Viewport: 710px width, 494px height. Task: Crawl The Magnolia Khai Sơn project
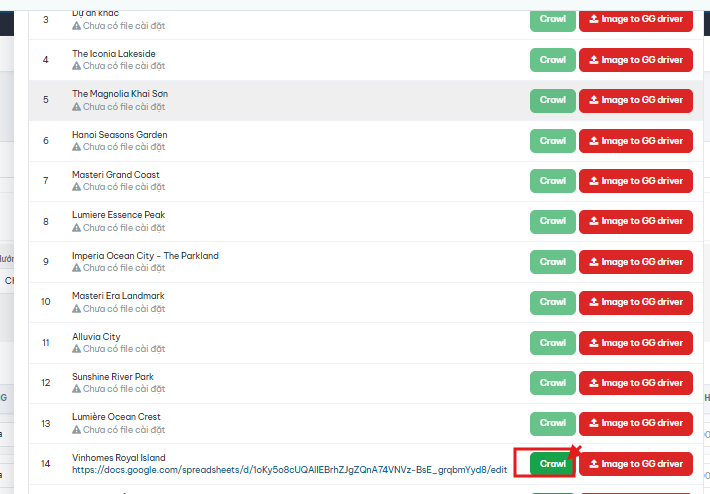click(x=552, y=100)
